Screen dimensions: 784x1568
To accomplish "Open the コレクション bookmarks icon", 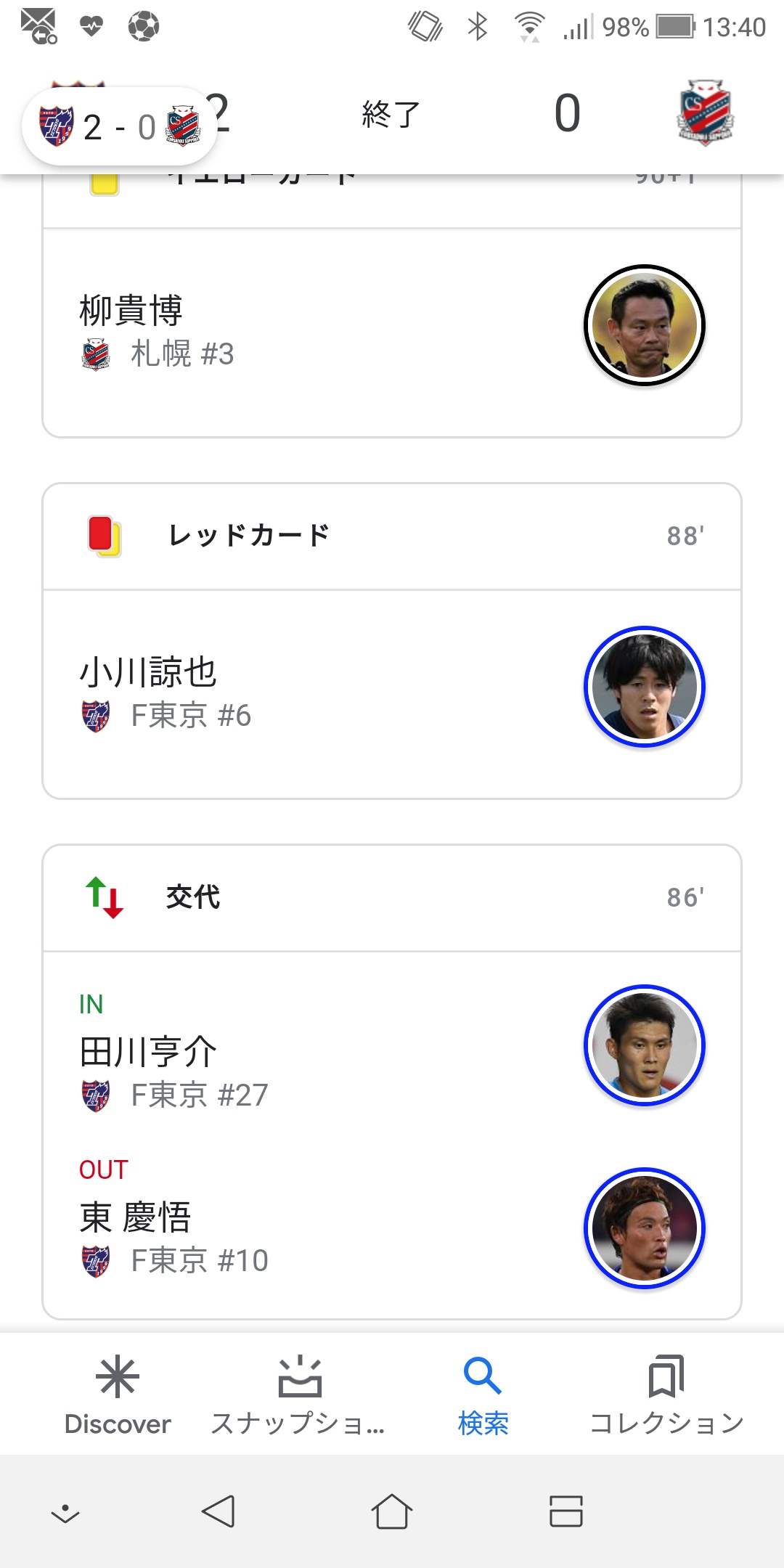I will pos(666,1377).
